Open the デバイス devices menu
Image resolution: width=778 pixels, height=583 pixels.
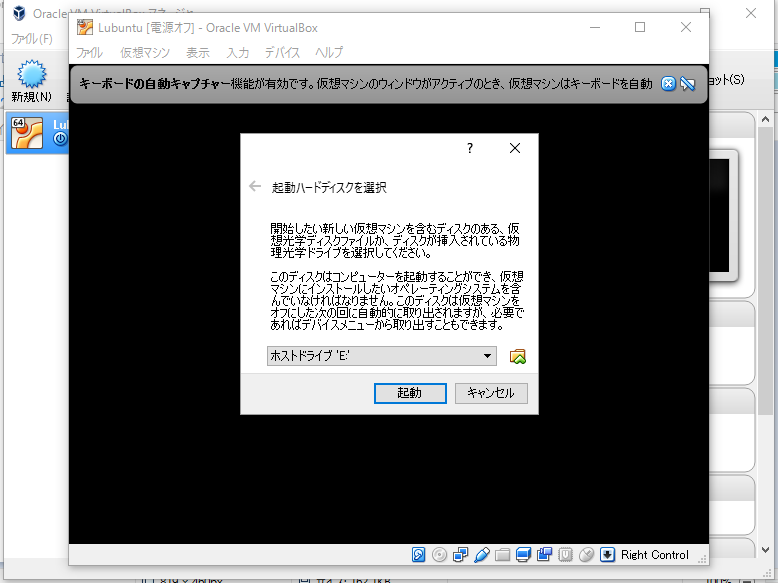[282, 53]
